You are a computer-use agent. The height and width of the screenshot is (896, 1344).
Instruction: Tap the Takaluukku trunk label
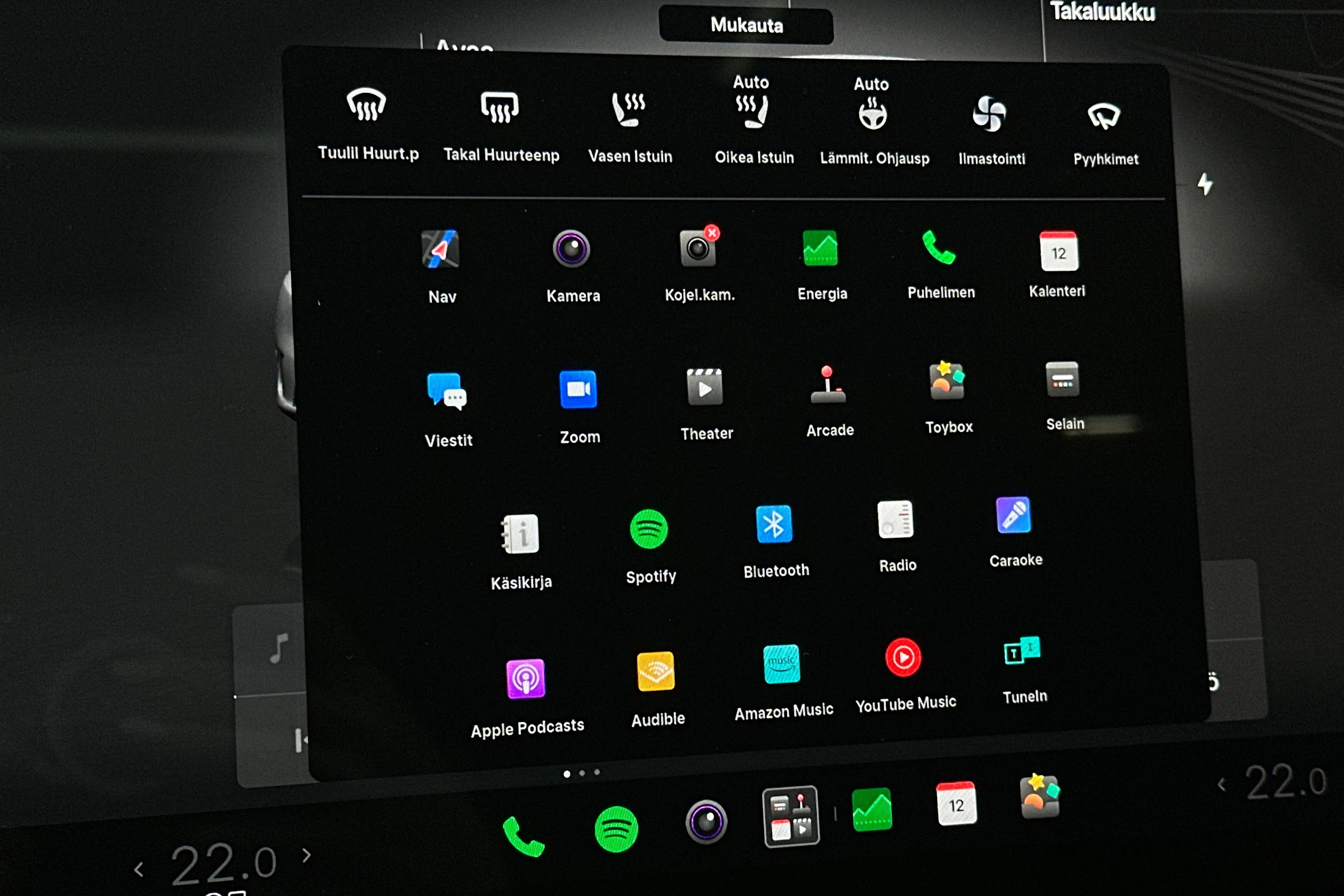click(x=1103, y=11)
